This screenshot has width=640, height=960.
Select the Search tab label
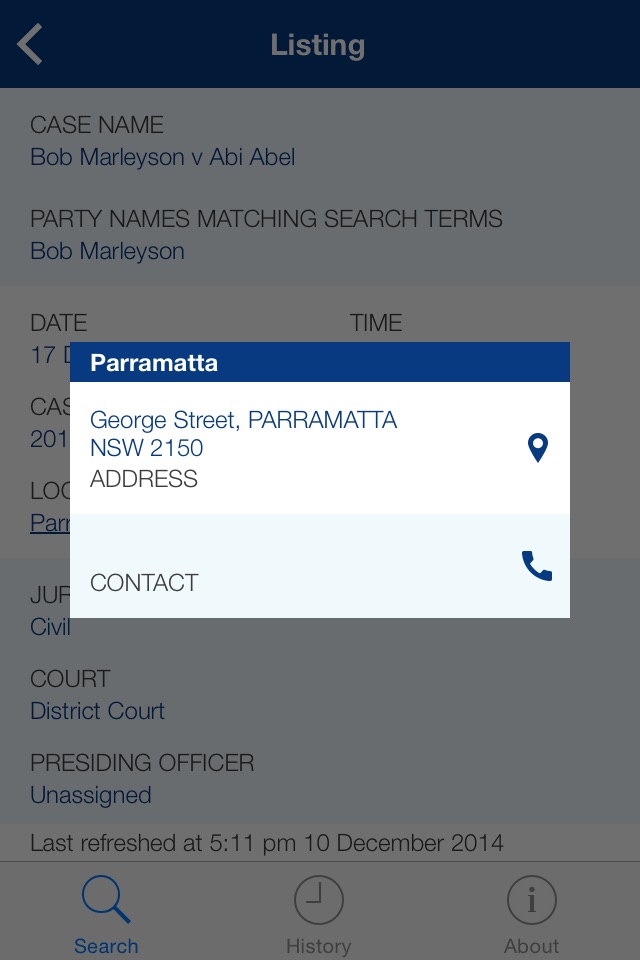[106, 946]
